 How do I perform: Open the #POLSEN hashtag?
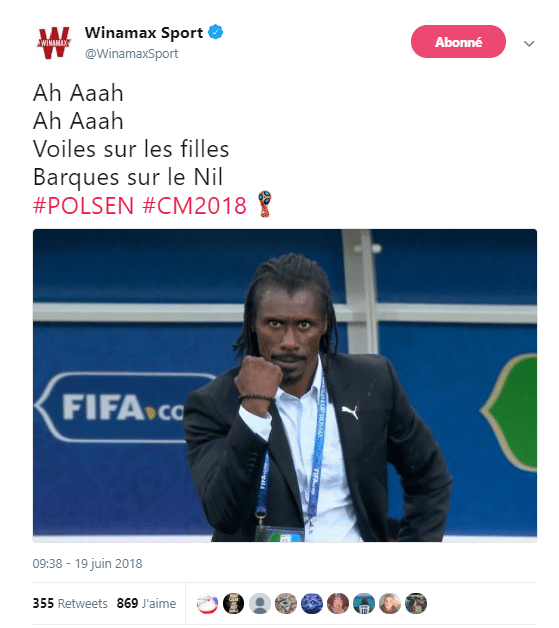[x=83, y=206]
